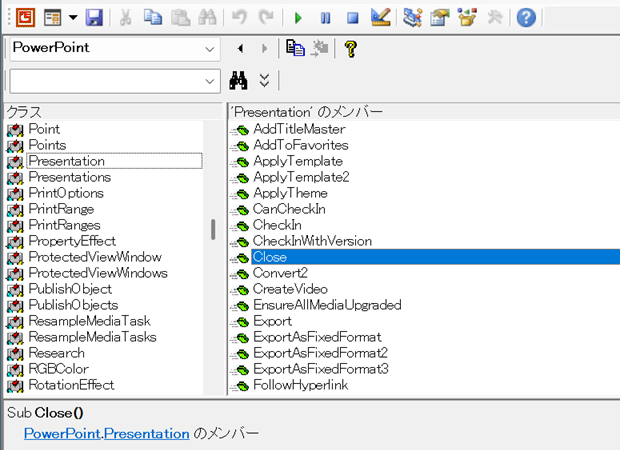The image size is (620, 450).
Task: Go forward with the right arrow button
Action: [264, 49]
